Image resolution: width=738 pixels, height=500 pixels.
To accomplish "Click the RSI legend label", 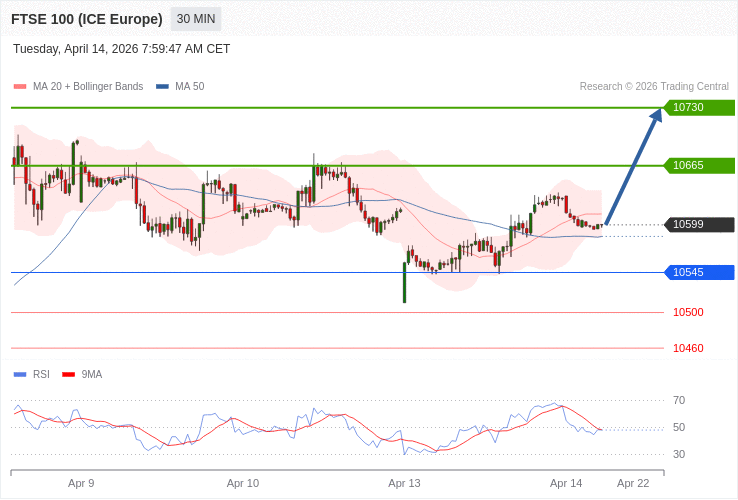I will coord(41,374).
